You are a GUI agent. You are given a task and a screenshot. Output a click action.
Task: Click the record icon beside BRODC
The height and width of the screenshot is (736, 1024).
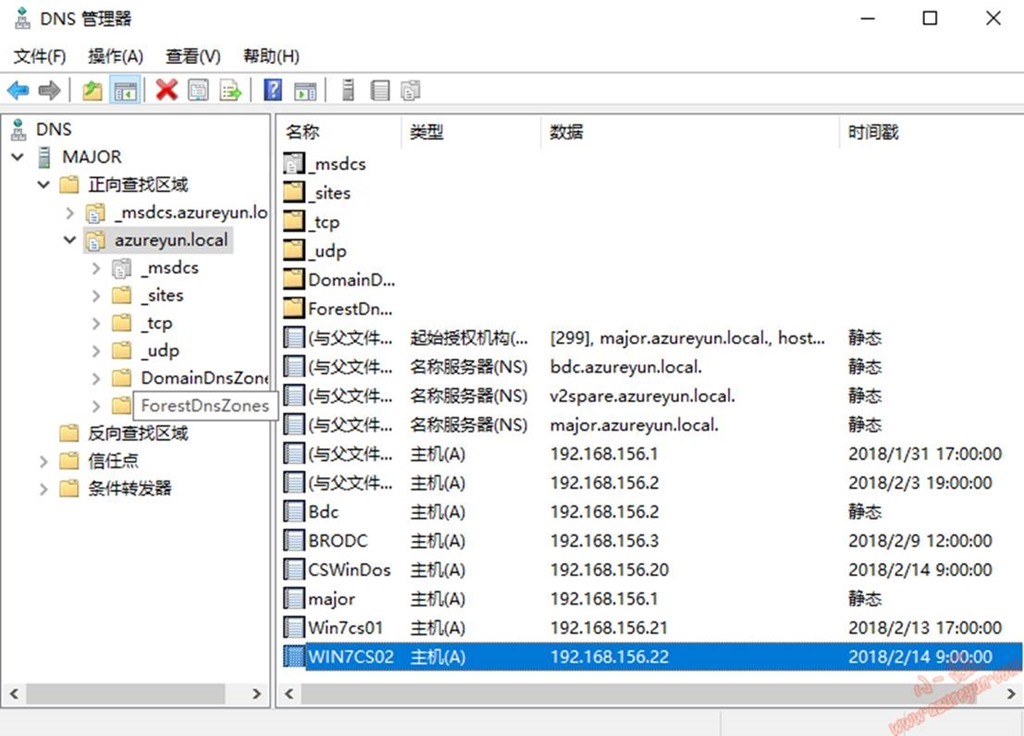pyautogui.click(x=294, y=541)
